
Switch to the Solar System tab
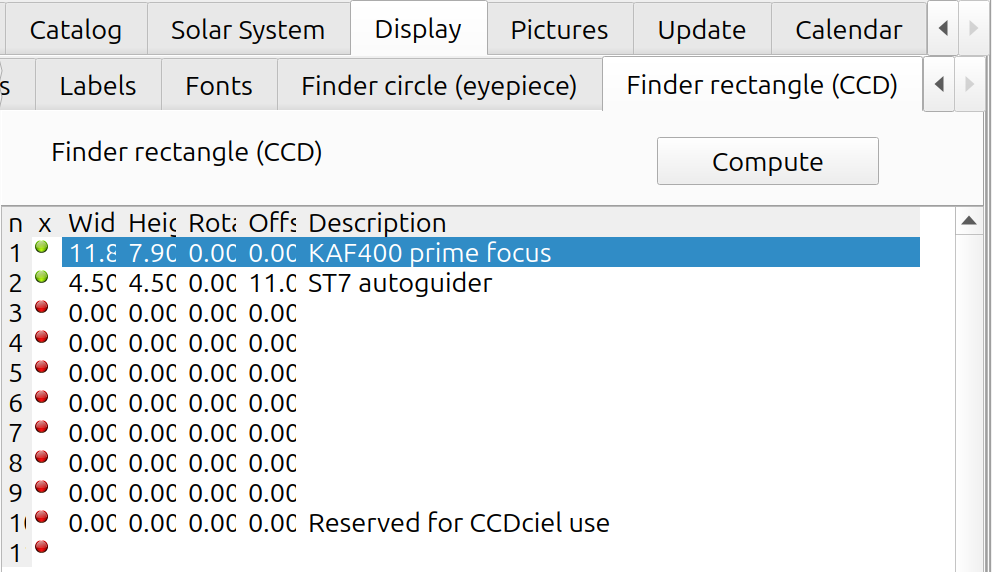(248, 30)
